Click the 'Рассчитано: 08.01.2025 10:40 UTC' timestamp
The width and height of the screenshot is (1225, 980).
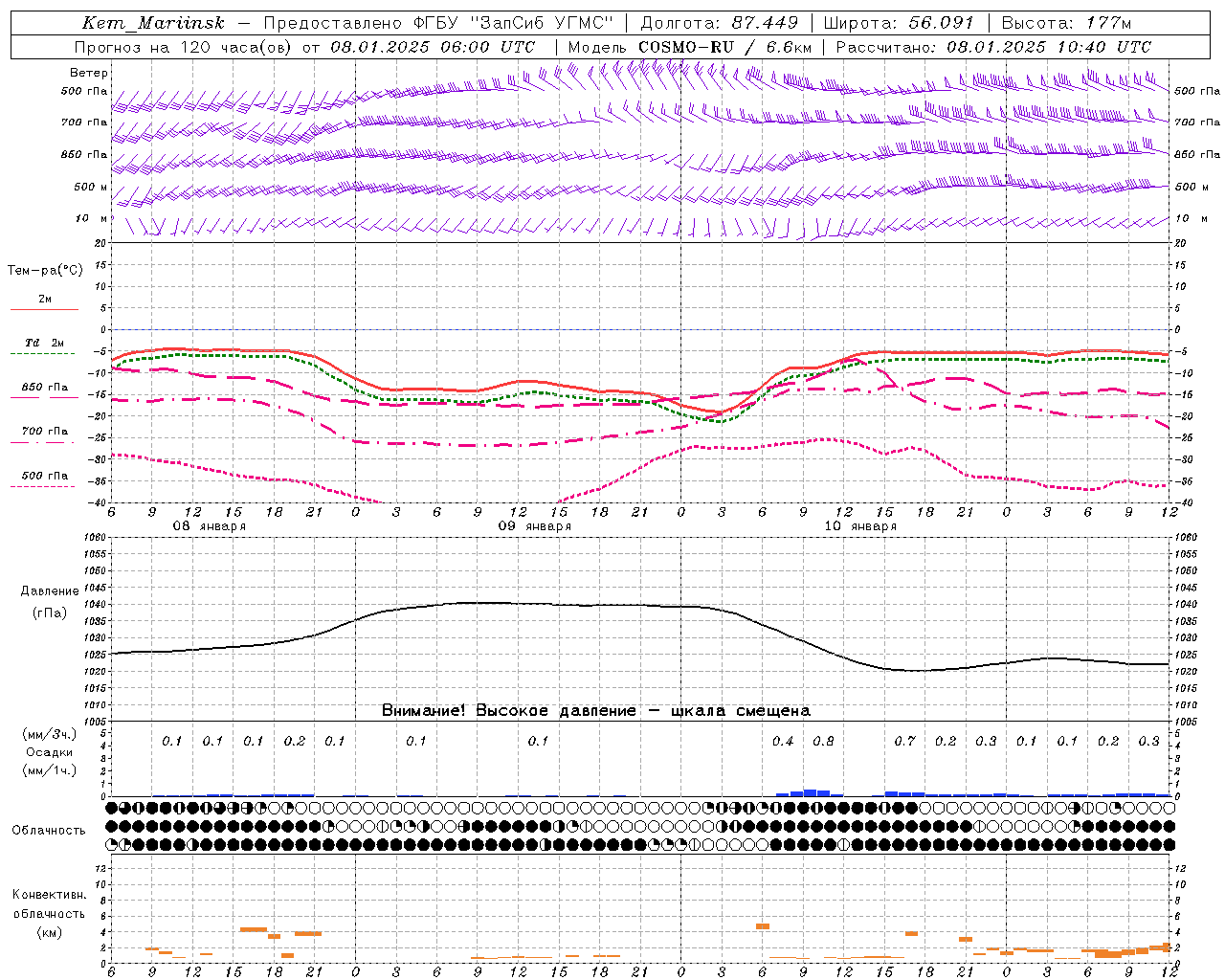pos(993,47)
